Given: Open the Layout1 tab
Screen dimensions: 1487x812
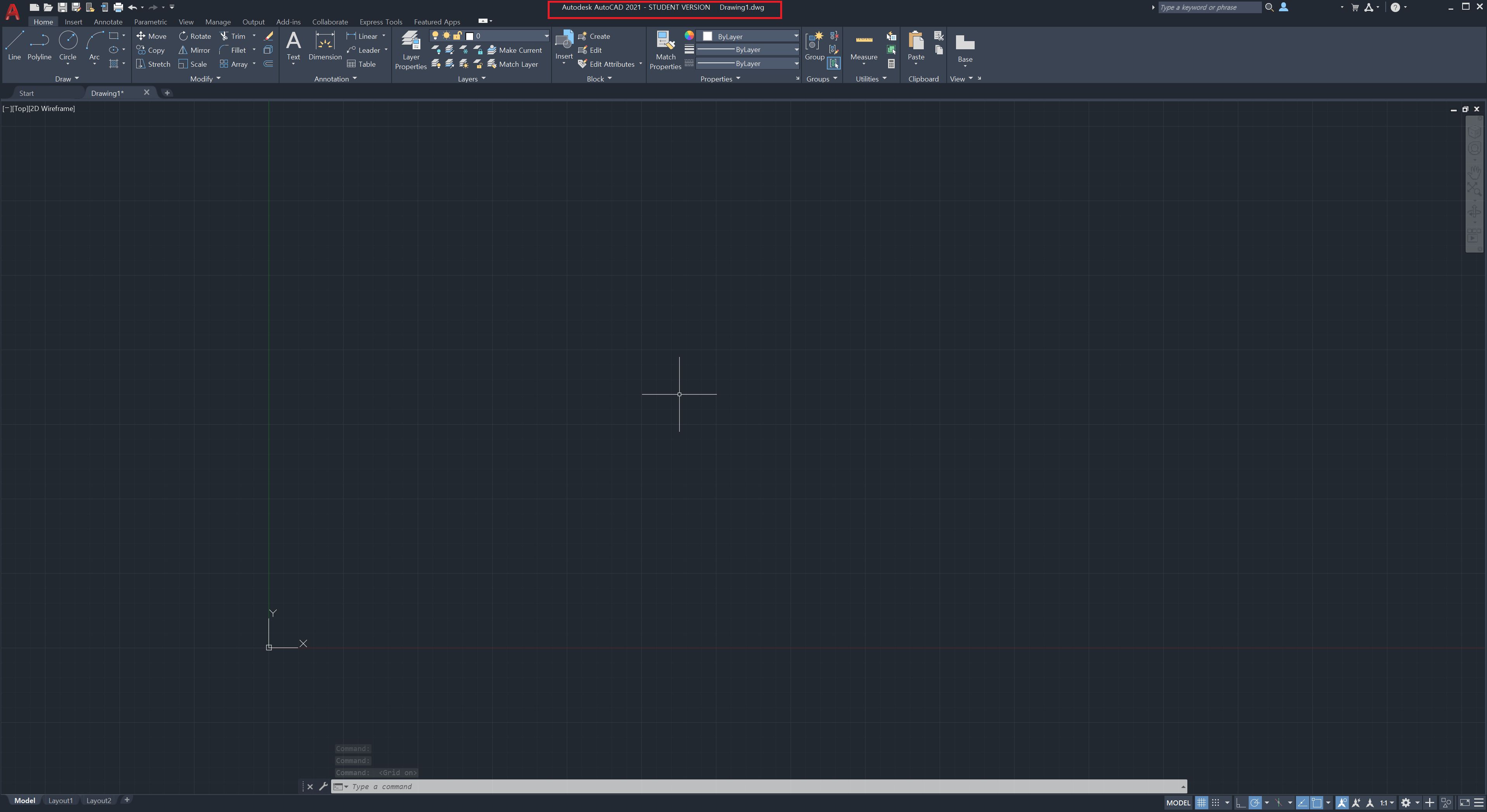Looking at the screenshot, I should coord(61,800).
